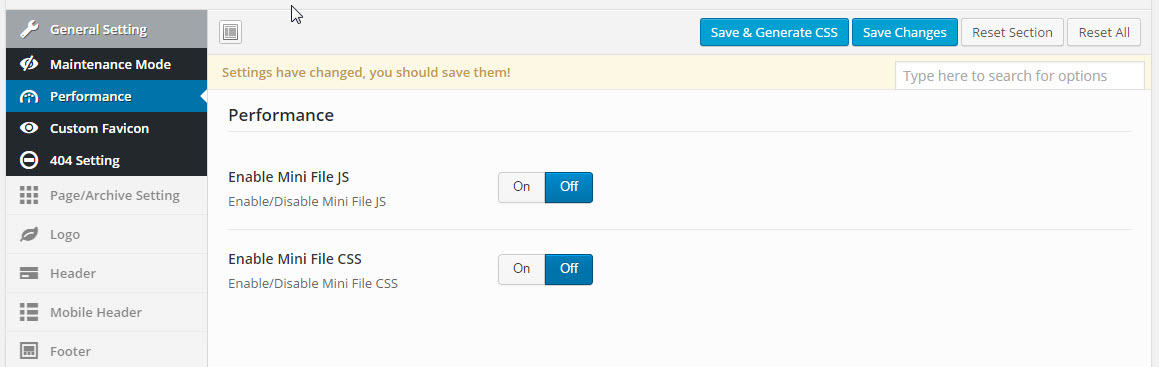
Task: Click the Footer layout icon
Action: (29, 351)
